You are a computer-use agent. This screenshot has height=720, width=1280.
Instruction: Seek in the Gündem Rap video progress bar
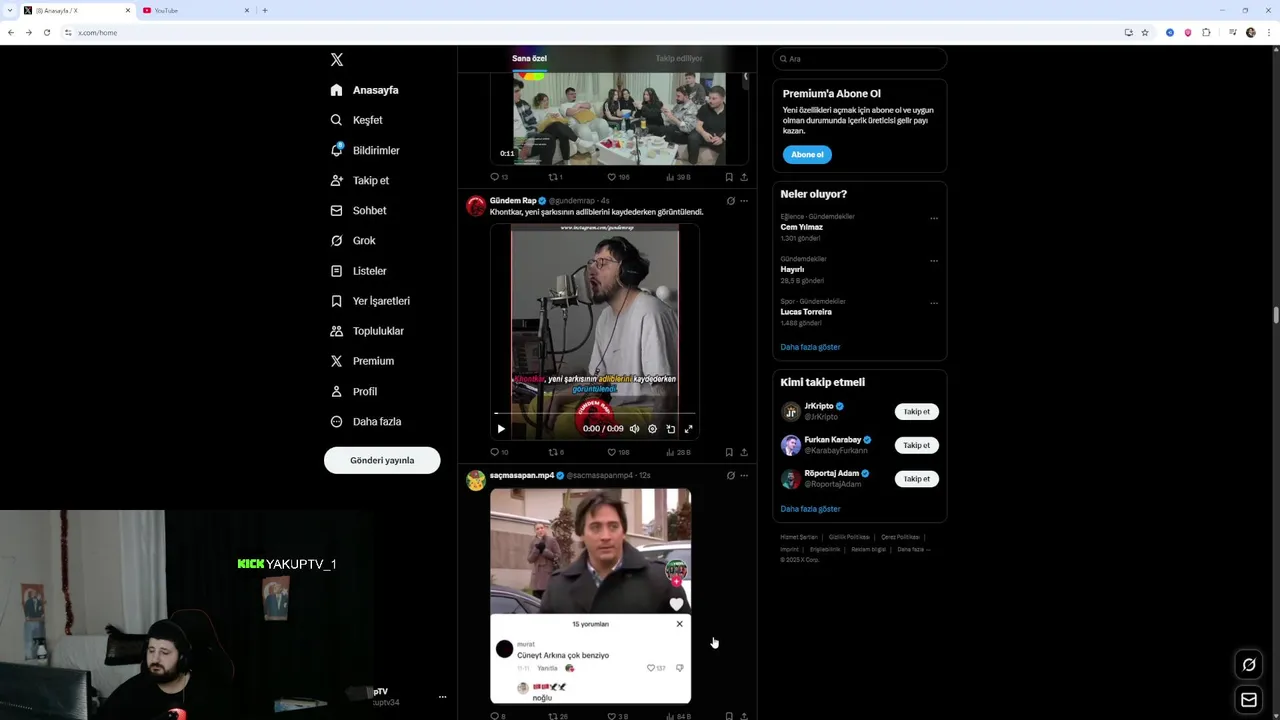[x=595, y=413]
